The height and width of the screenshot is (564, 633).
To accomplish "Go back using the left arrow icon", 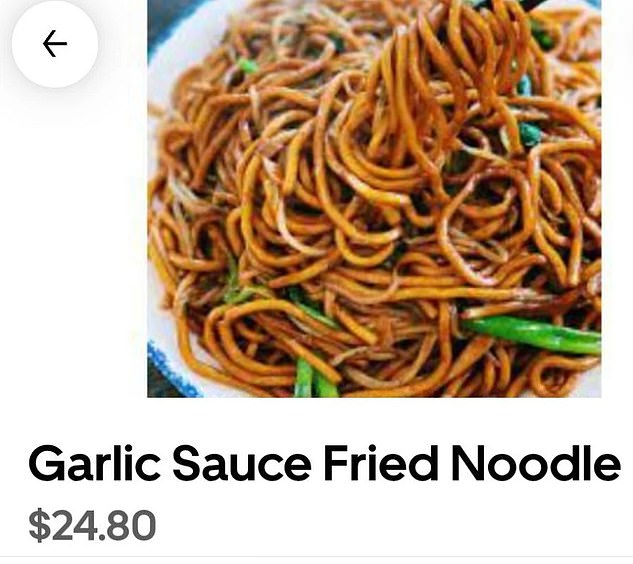I will (x=55, y=44).
